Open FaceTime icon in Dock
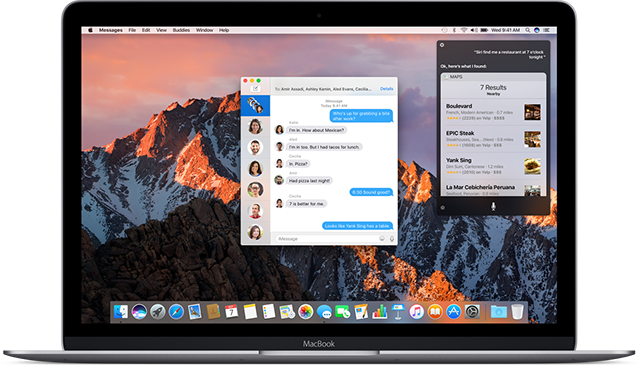 pos(343,312)
